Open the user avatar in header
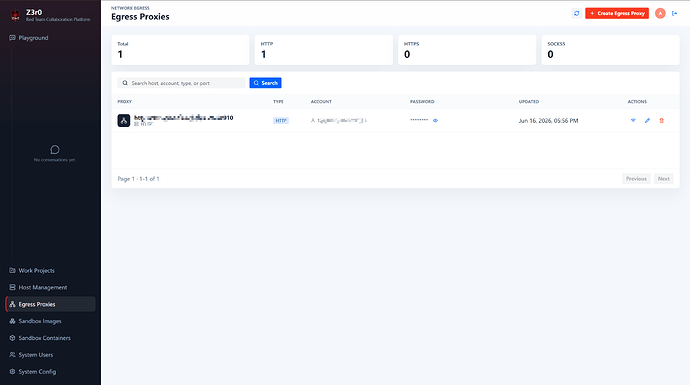The height and width of the screenshot is (385, 690). pyautogui.click(x=660, y=14)
